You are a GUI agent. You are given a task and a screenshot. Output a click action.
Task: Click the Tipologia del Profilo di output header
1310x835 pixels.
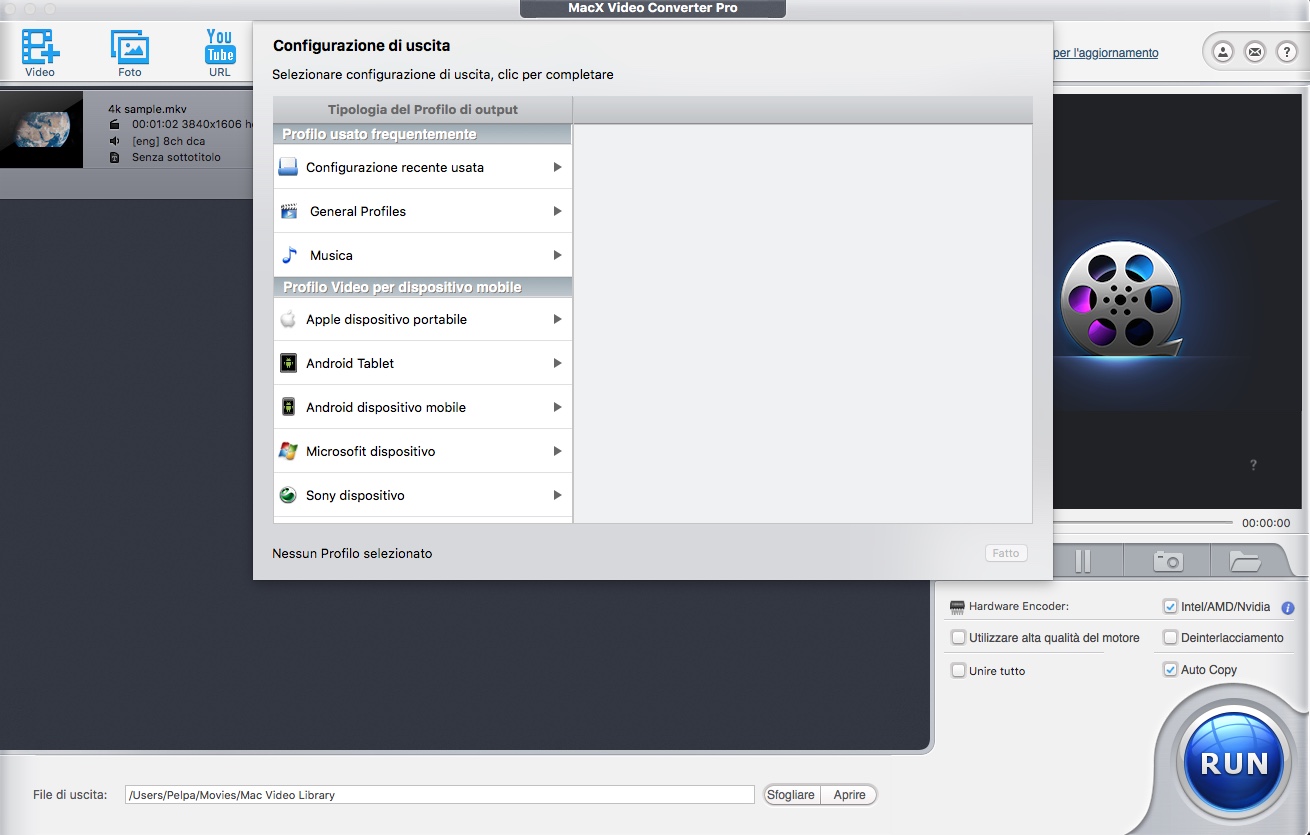coord(423,110)
